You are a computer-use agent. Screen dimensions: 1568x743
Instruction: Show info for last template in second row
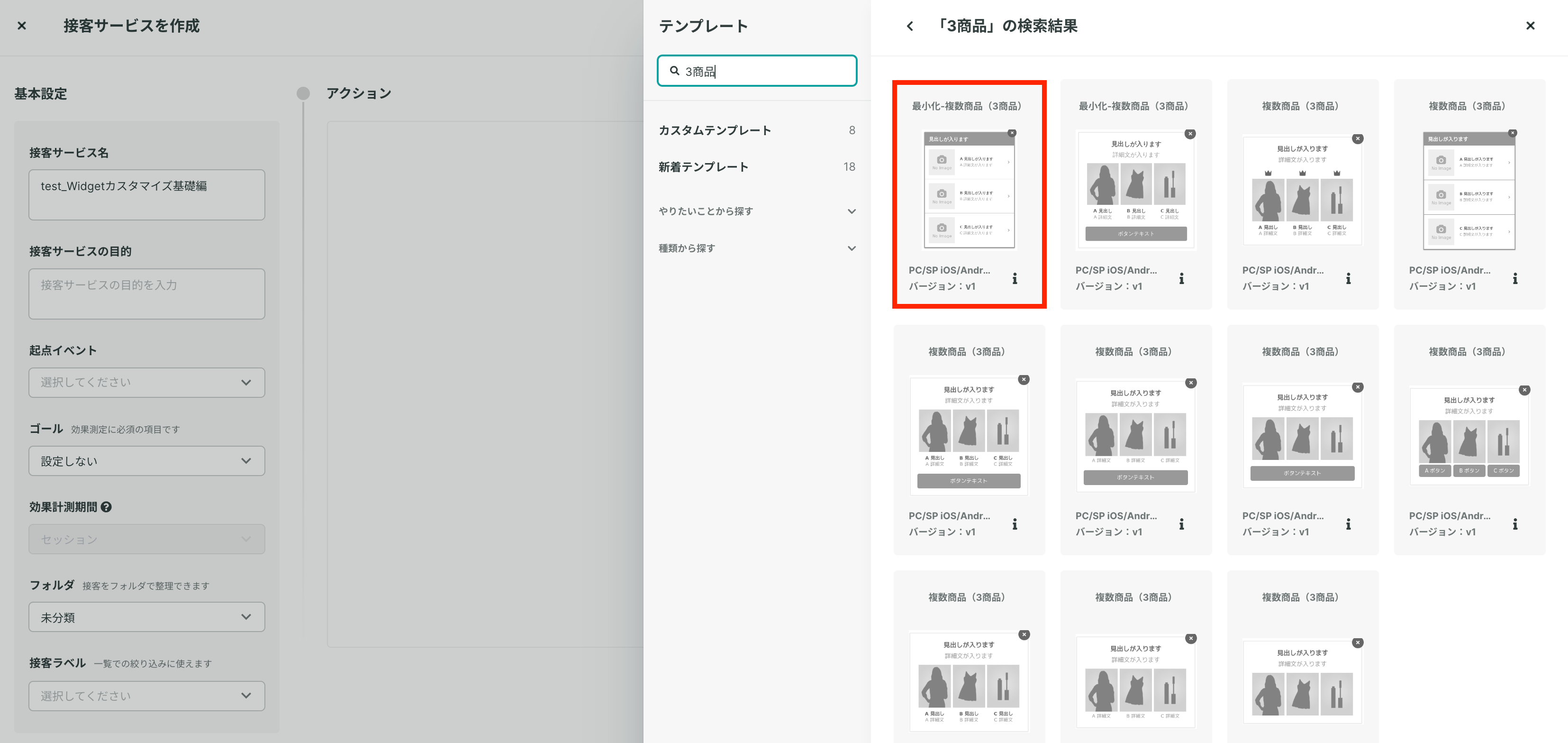tap(1515, 524)
